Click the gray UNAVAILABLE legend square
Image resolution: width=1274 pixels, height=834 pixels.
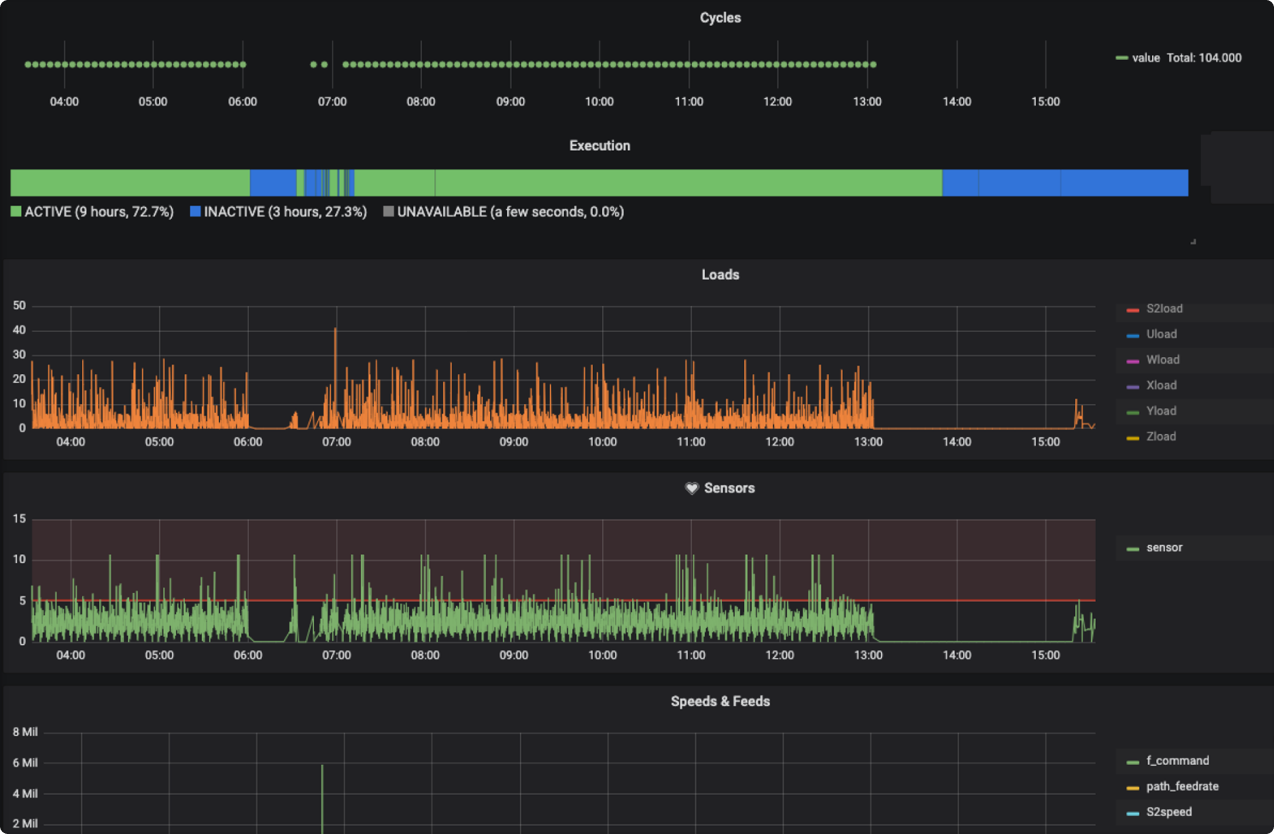coord(388,212)
